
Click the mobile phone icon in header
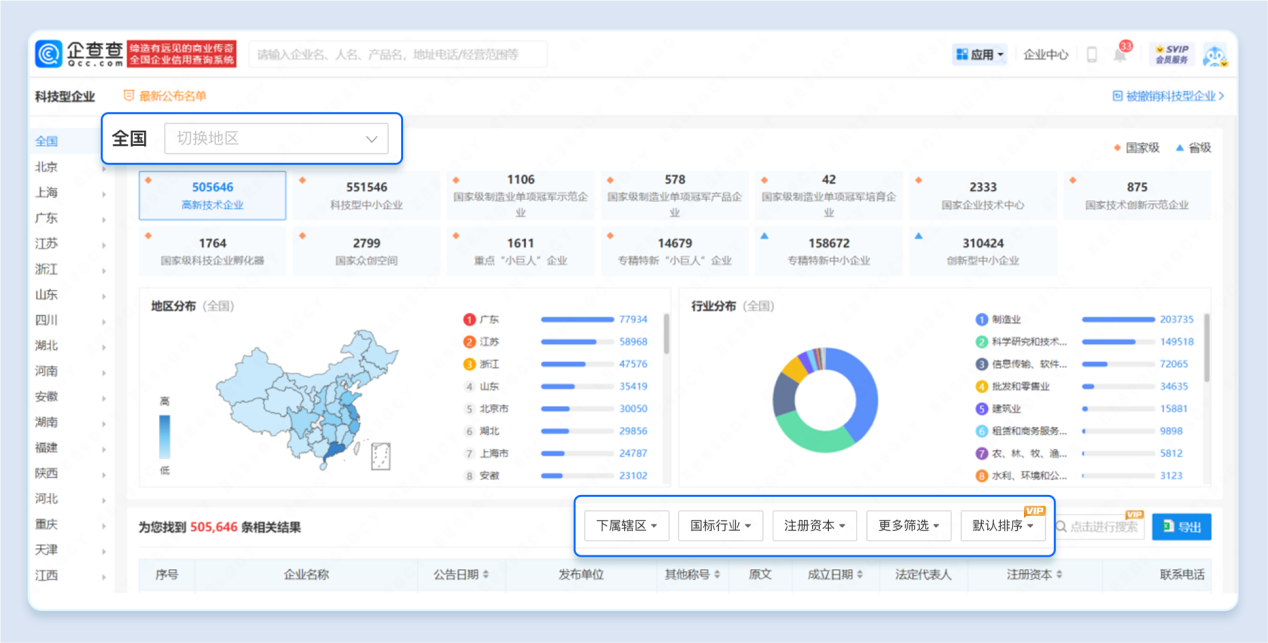[1092, 55]
